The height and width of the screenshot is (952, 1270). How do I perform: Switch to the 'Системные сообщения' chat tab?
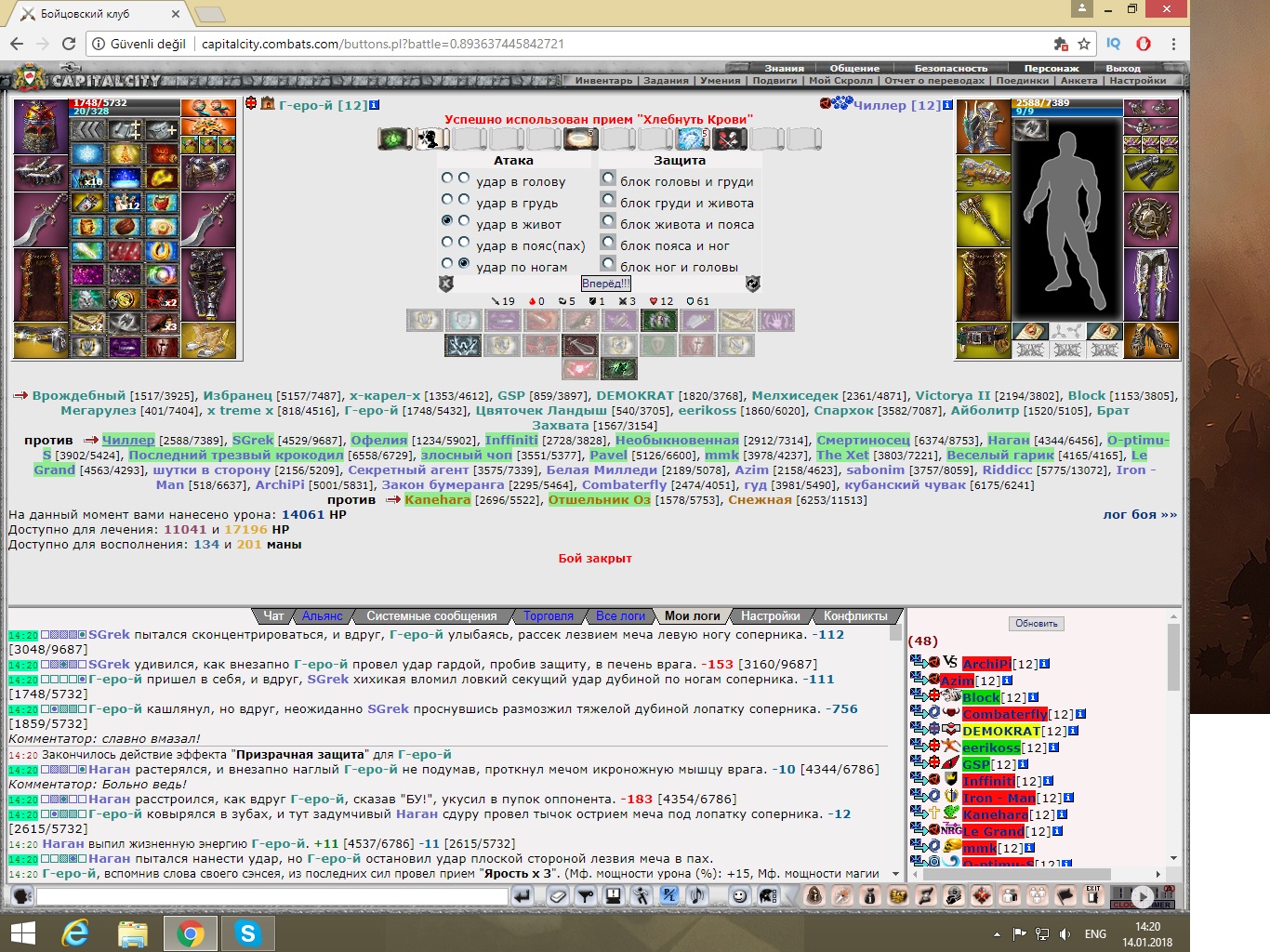(x=431, y=615)
